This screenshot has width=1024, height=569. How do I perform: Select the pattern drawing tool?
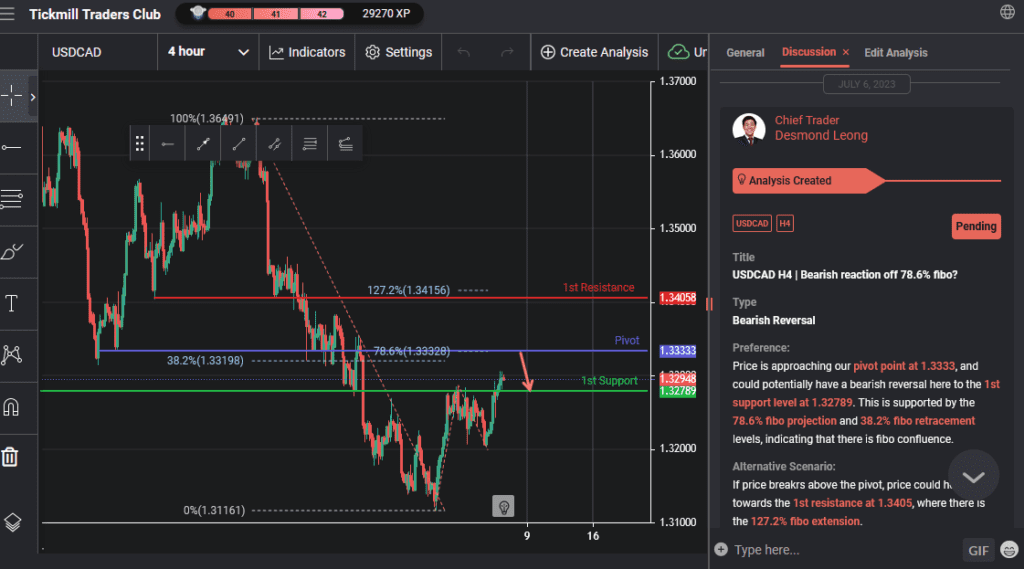click(x=12, y=354)
